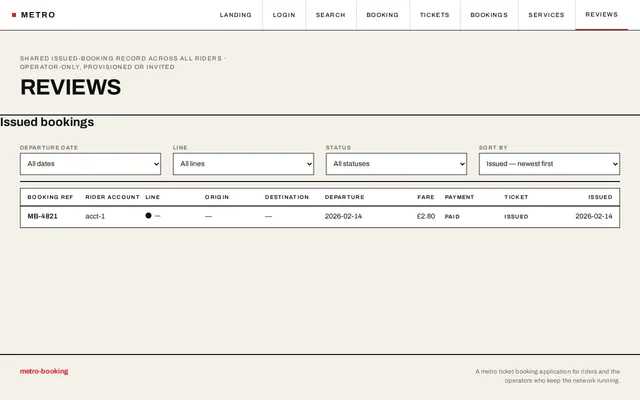Click the Fare column header
640x400 pixels.
point(426,197)
